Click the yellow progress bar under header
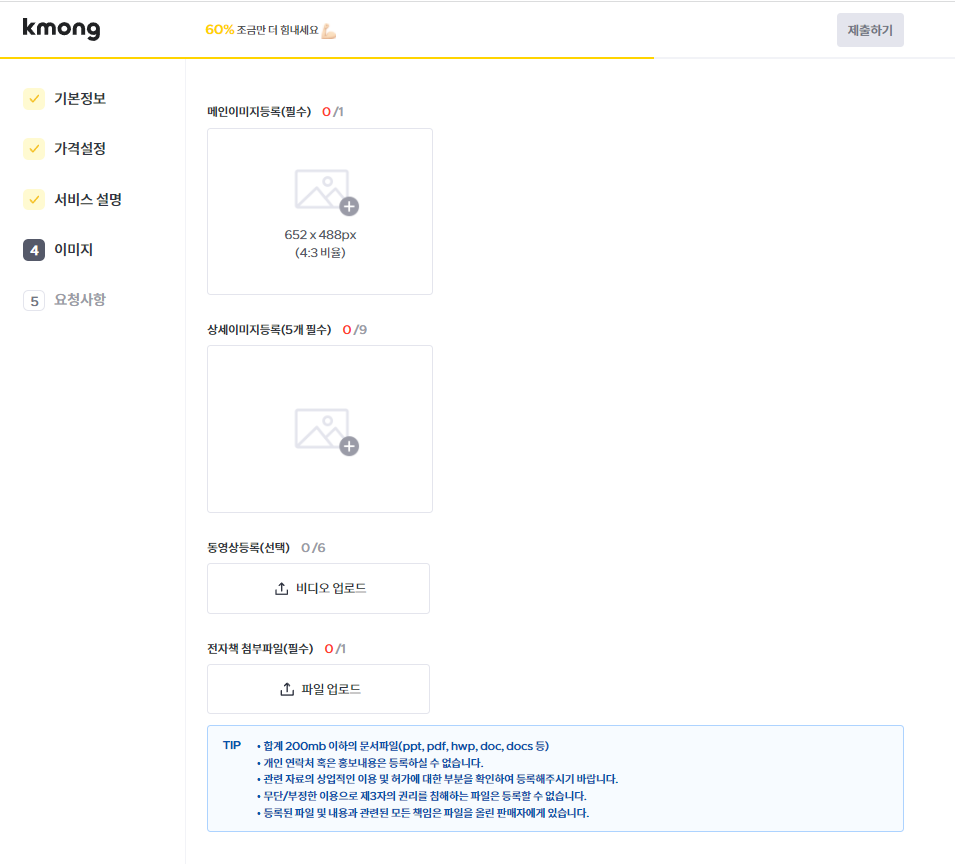955x864 pixels. [327, 58]
